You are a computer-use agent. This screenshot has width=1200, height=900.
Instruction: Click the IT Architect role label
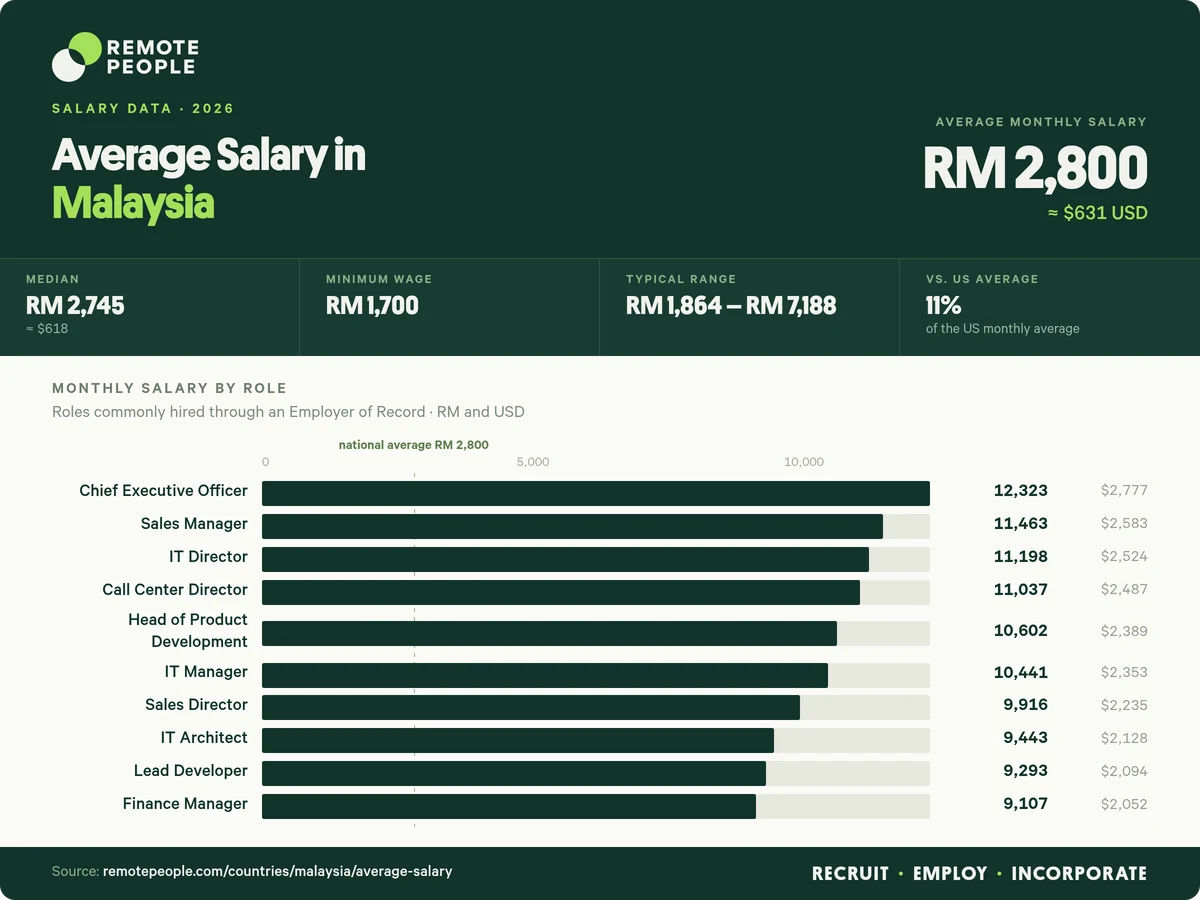tap(204, 738)
